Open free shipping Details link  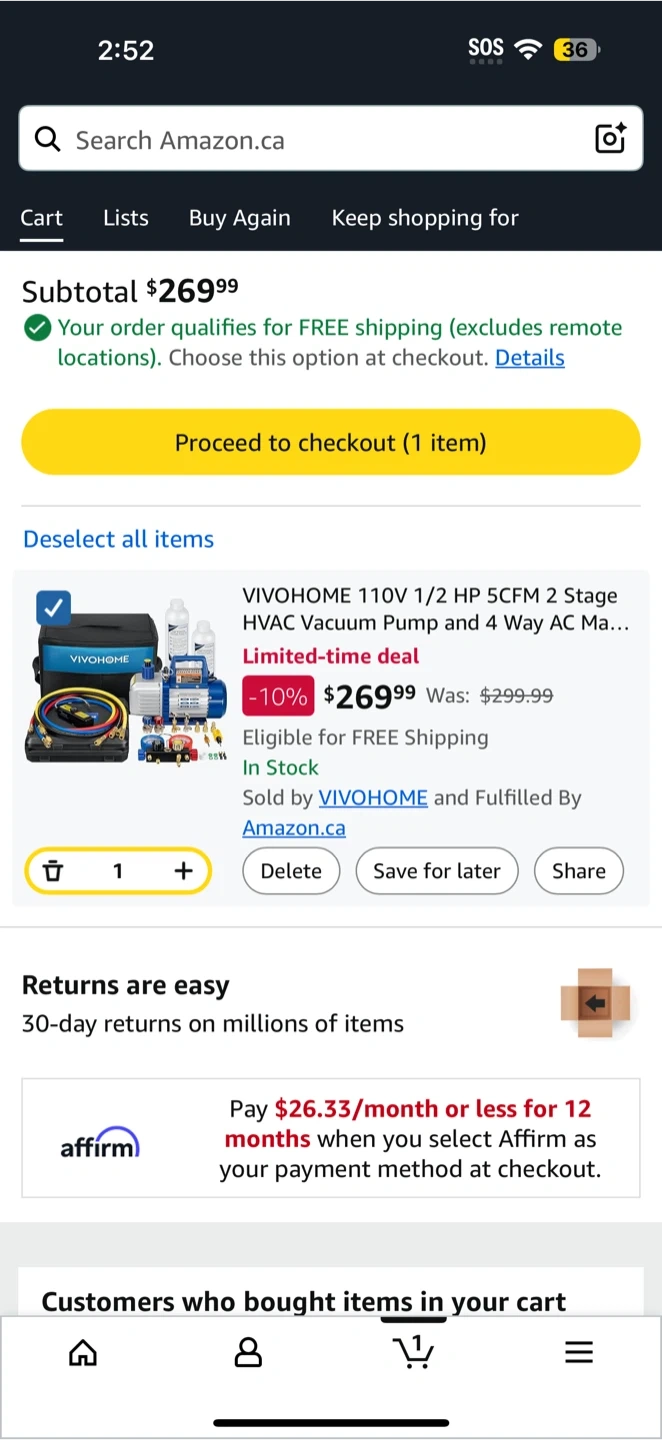[530, 358]
